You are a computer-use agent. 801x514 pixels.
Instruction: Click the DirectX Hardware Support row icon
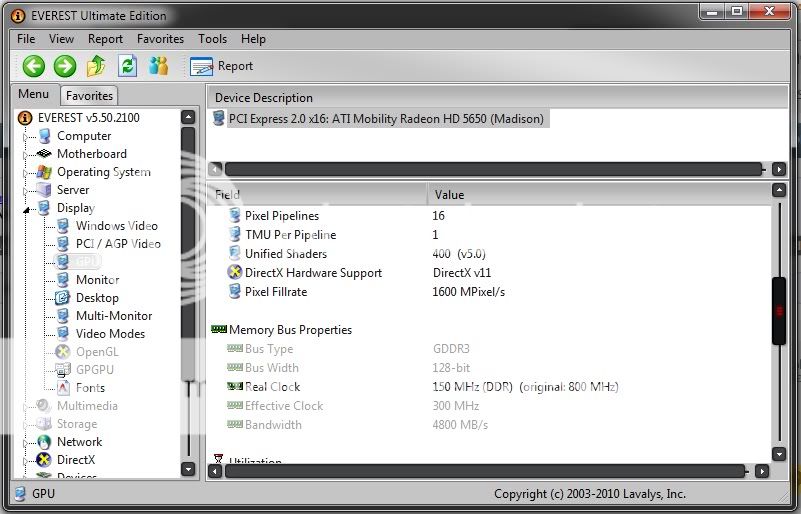[234, 272]
